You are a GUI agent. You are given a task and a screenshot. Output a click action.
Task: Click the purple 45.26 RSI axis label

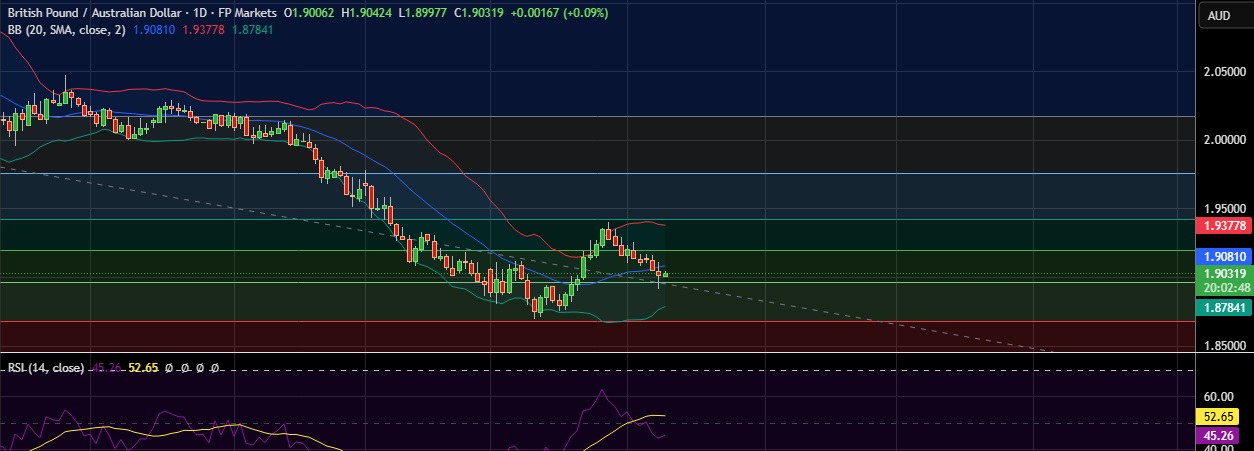1217,435
